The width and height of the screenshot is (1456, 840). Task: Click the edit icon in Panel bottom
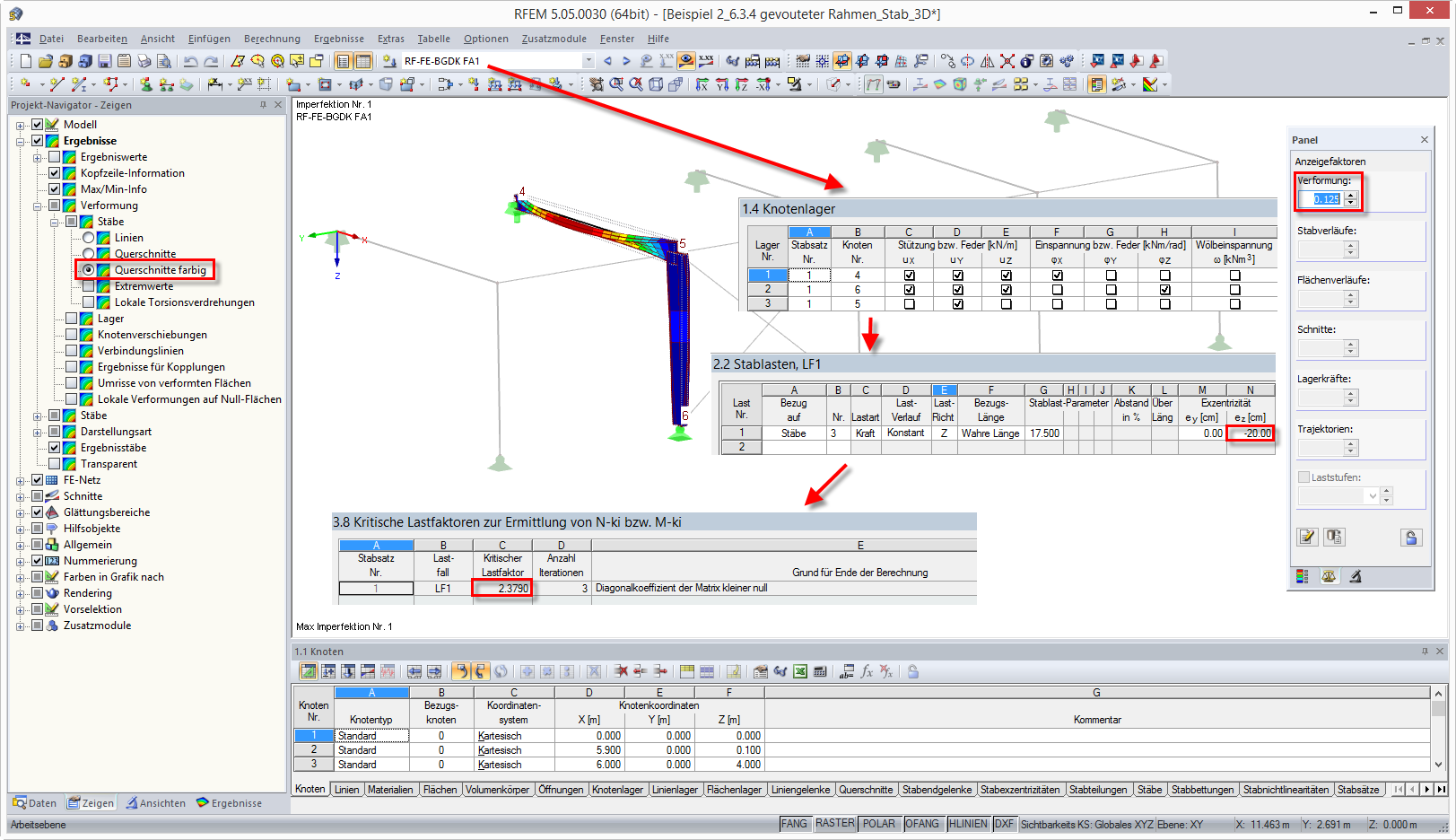(1307, 537)
